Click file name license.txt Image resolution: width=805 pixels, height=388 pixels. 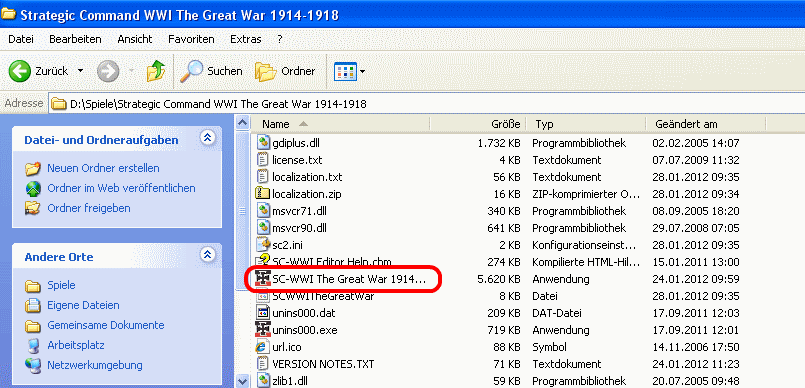pyautogui.click(x=297, y=160)
